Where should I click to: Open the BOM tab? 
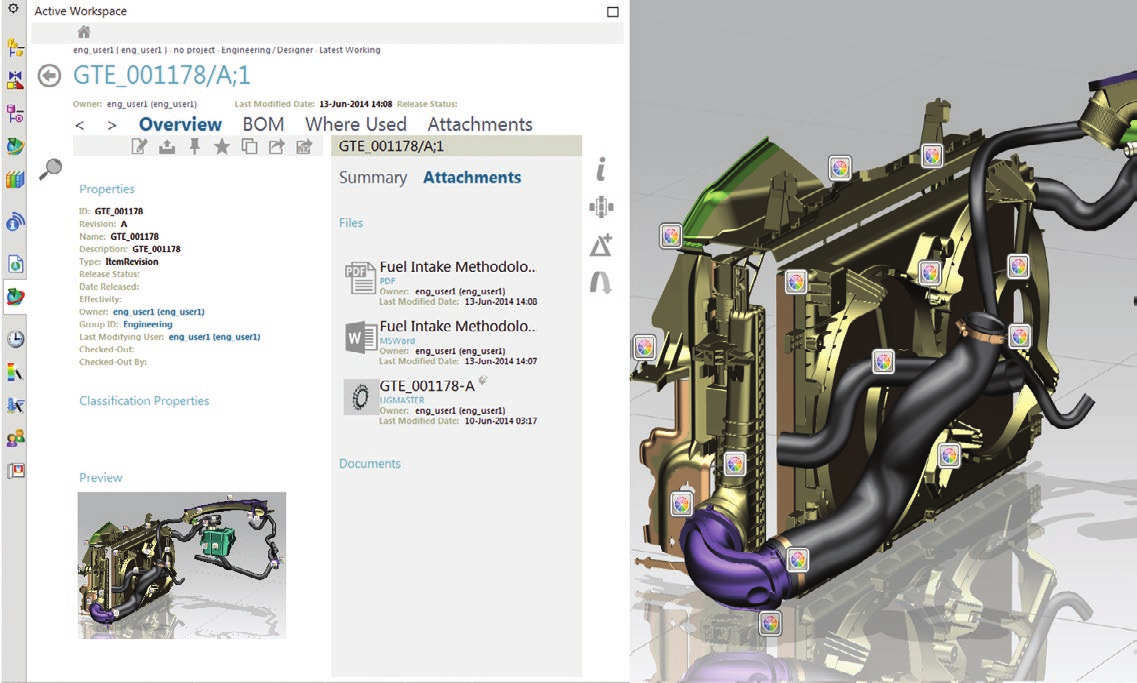263,124
